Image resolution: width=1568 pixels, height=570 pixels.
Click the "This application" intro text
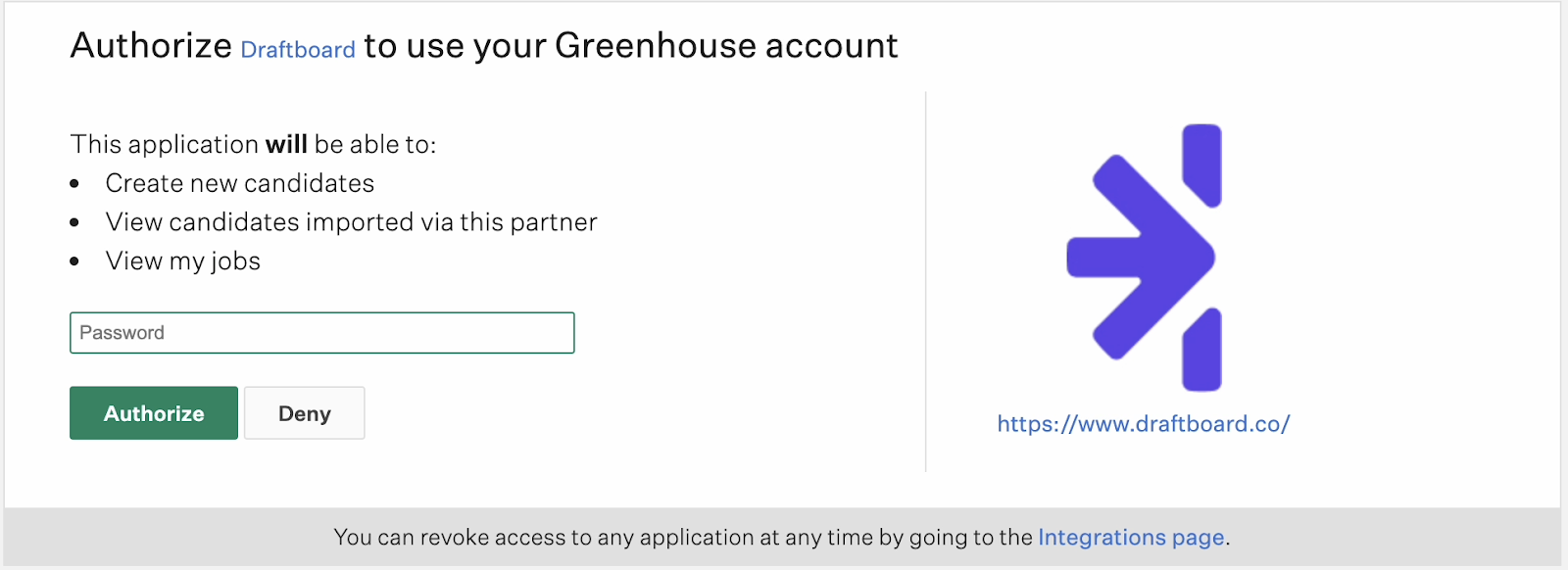(x=165, y=144)
